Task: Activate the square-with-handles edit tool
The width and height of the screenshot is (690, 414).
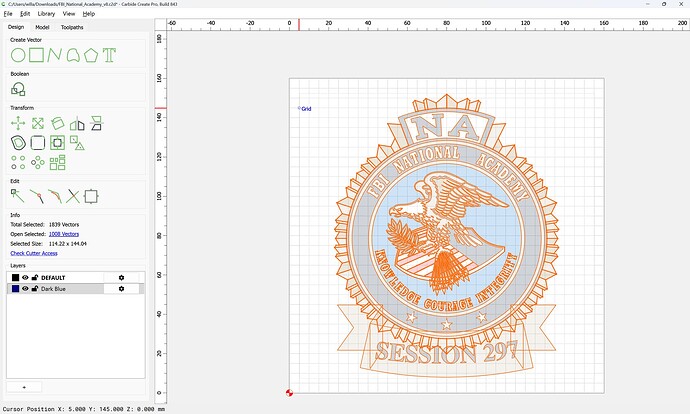Action: click(91, 196)
